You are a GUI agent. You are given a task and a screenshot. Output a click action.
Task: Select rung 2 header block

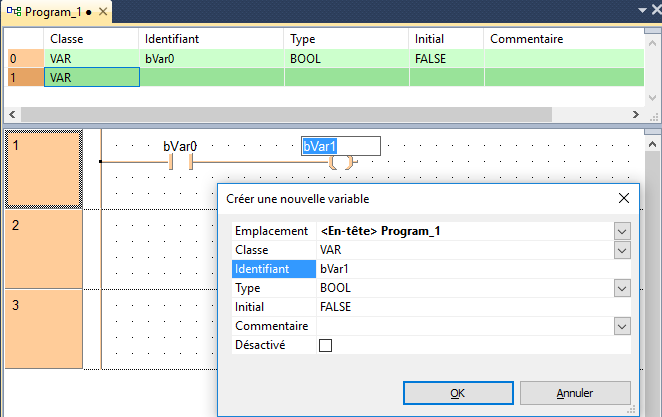pos(42,248)
